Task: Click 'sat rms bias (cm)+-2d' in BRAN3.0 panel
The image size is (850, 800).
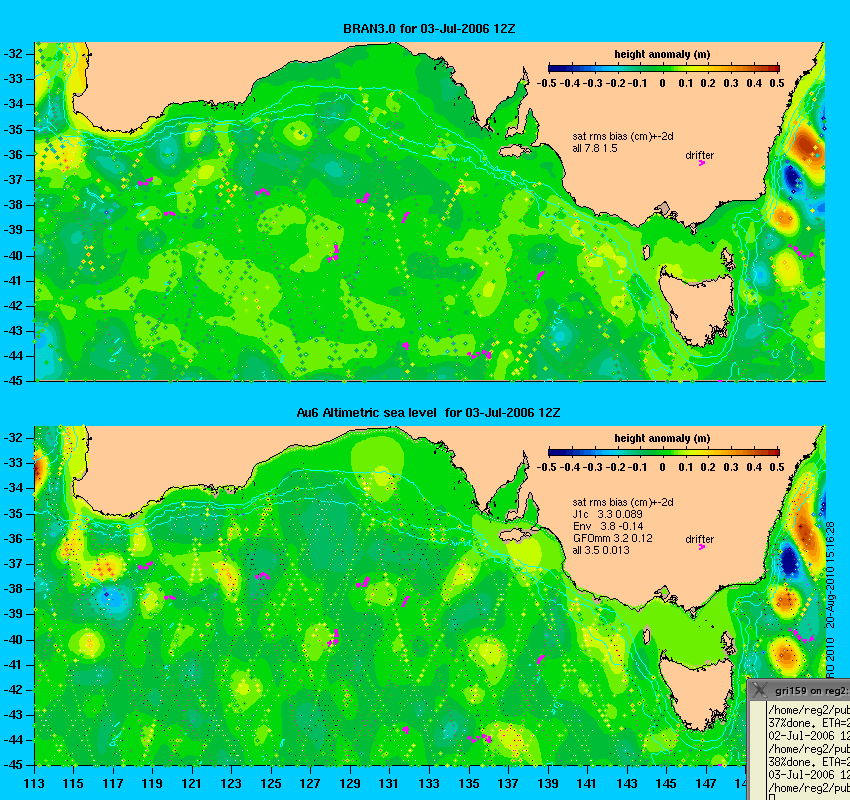Action: coord(623,137)
